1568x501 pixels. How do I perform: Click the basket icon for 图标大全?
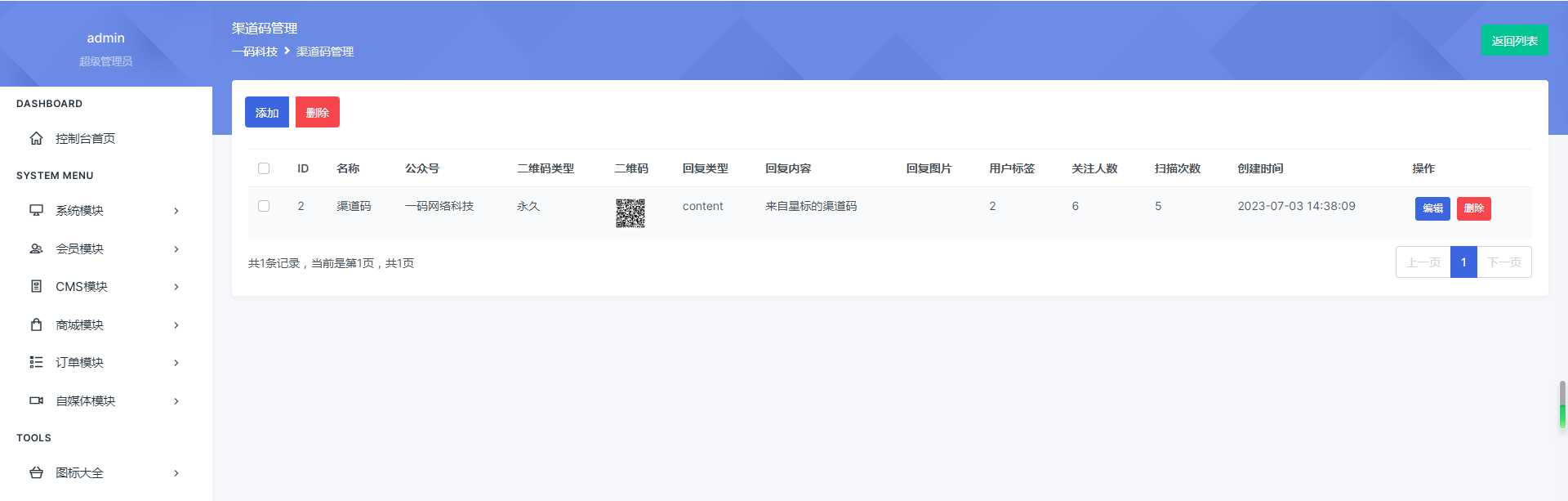[x=36, y=472]
